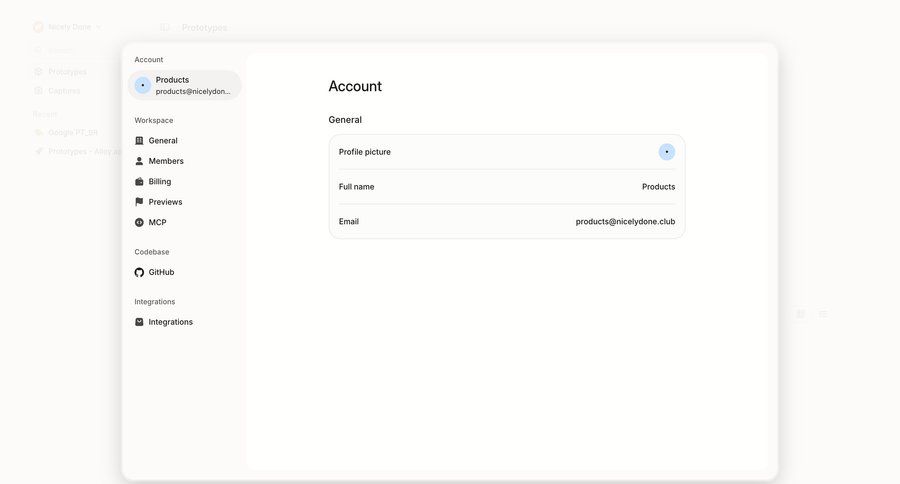This screenshot has height=484, width=900.
Task: Open Captures in background left sidebar
Action: pos(64,91)
